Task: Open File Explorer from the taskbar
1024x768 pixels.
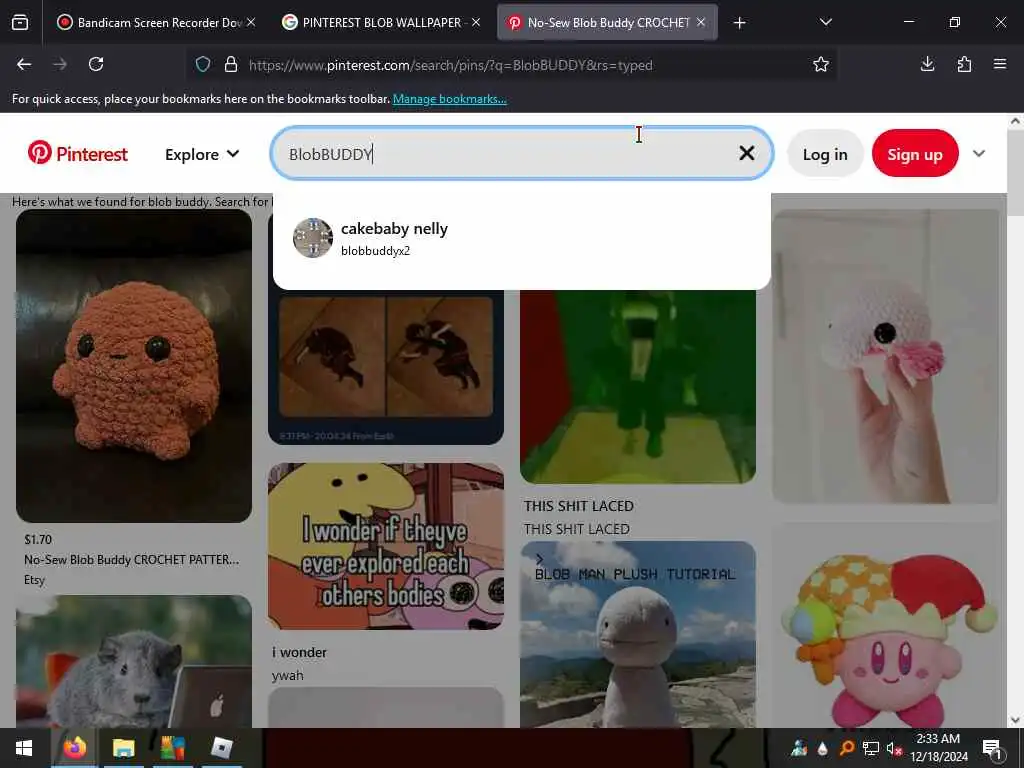Action: (x=123, y=748)
